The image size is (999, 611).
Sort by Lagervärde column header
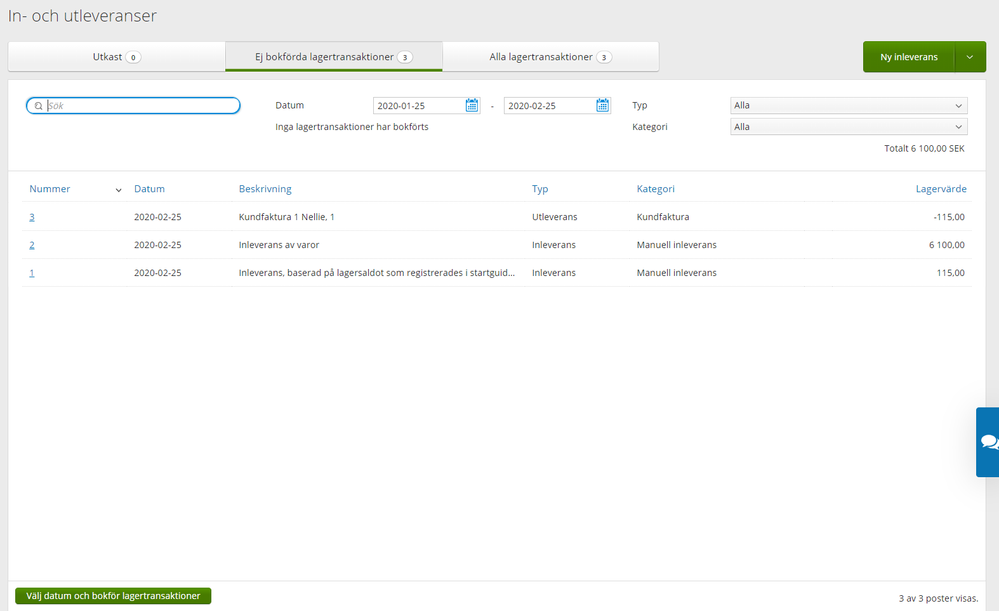pyautogui.click(x=940, y=189)
